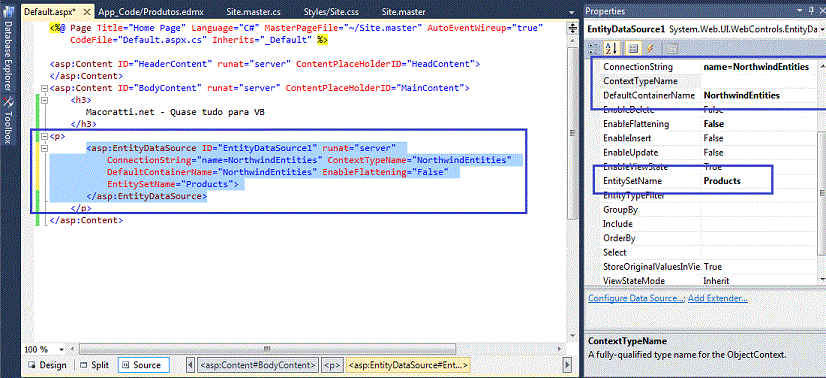The width and height of the screenshot is (826, 378).
Task: Switch to Categorized view in Properties
Action: (x=594, y=48)
